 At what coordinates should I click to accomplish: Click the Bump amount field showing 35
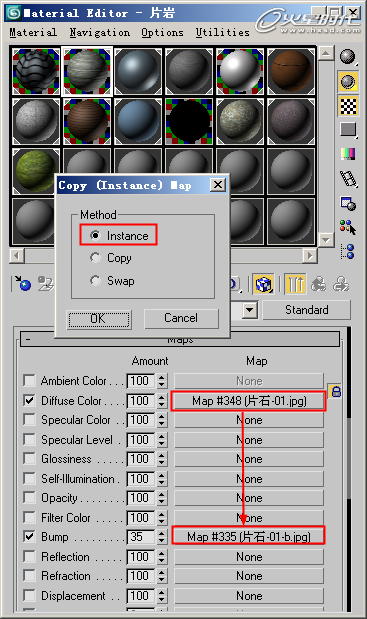tap(141, 537)
